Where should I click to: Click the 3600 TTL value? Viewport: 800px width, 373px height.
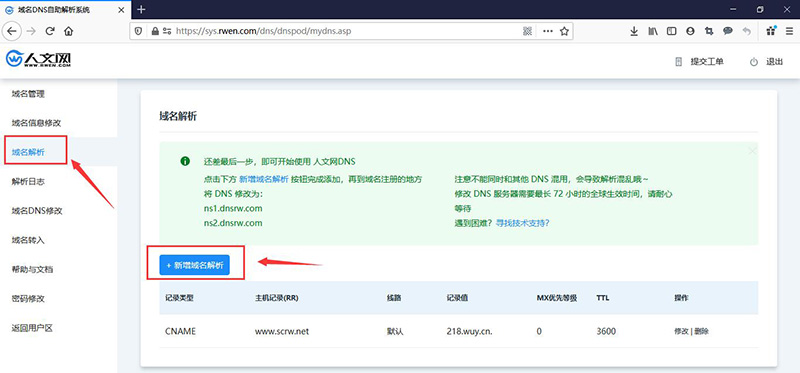[606, 331]
